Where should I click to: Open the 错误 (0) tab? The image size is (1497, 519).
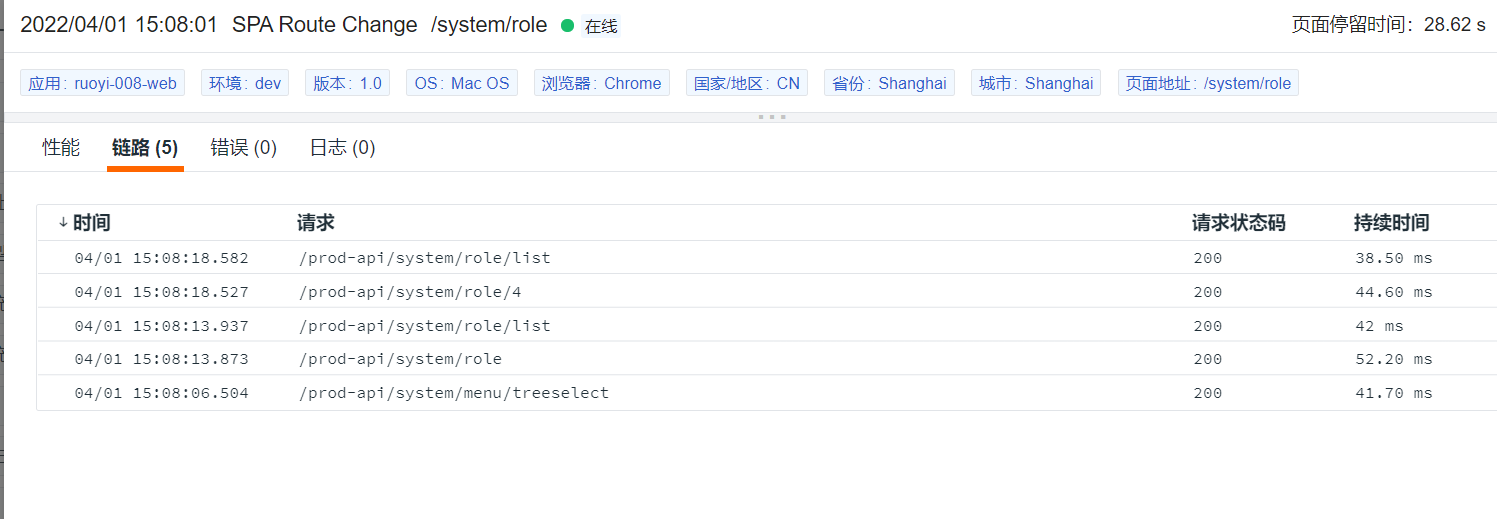tap(244, 148)
